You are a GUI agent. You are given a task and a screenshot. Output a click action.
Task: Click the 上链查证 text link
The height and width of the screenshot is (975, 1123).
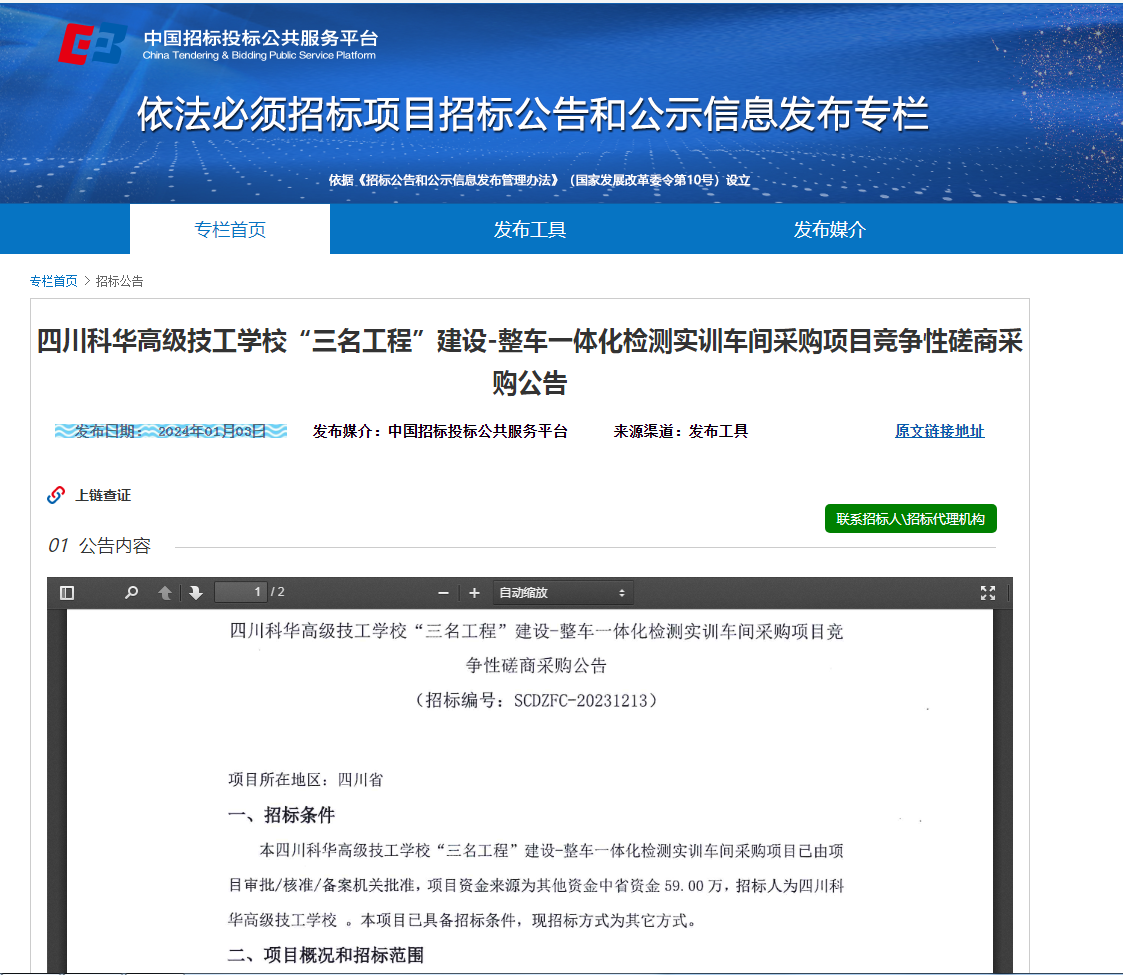[103, 495]
